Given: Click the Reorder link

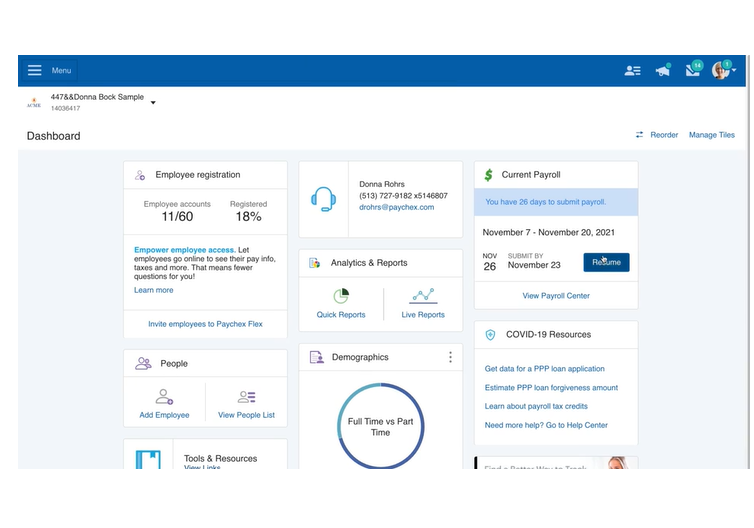Looking at the screenshot, I should 664,135.
